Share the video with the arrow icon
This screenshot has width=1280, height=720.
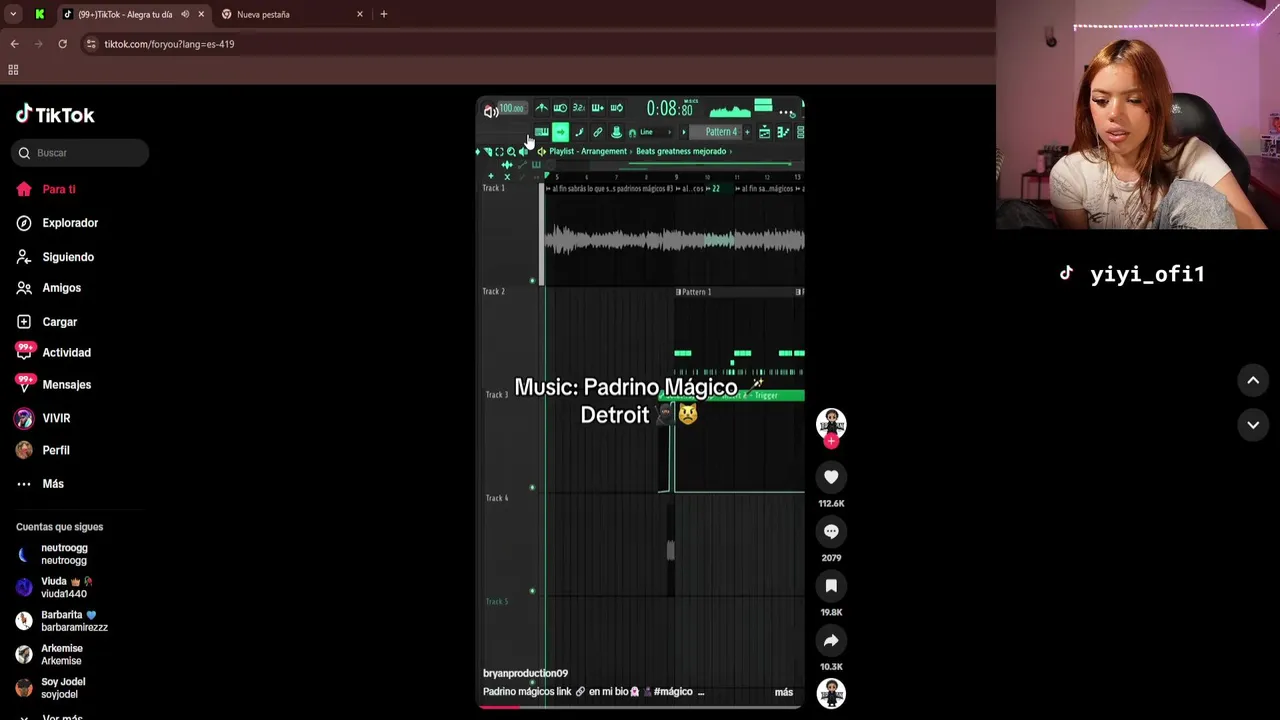click(831, 640)
